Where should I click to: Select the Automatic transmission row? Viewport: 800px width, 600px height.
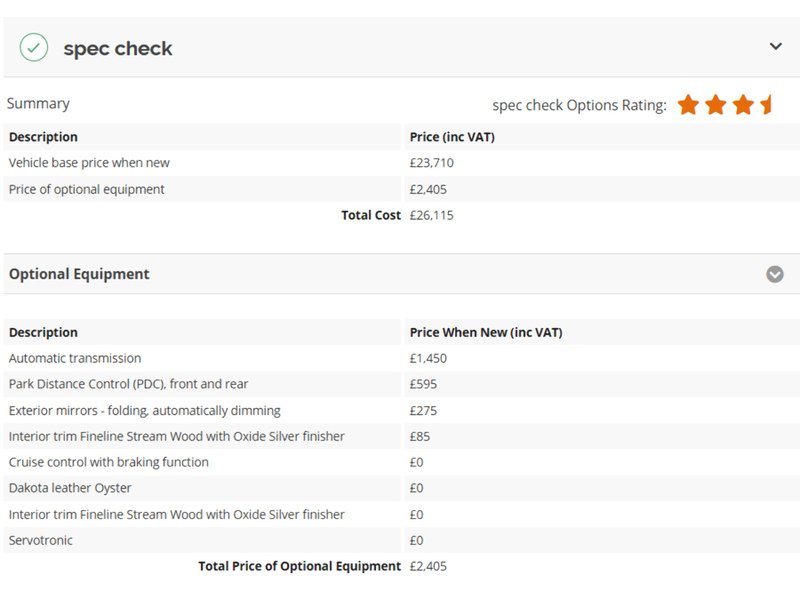(402, 358)
